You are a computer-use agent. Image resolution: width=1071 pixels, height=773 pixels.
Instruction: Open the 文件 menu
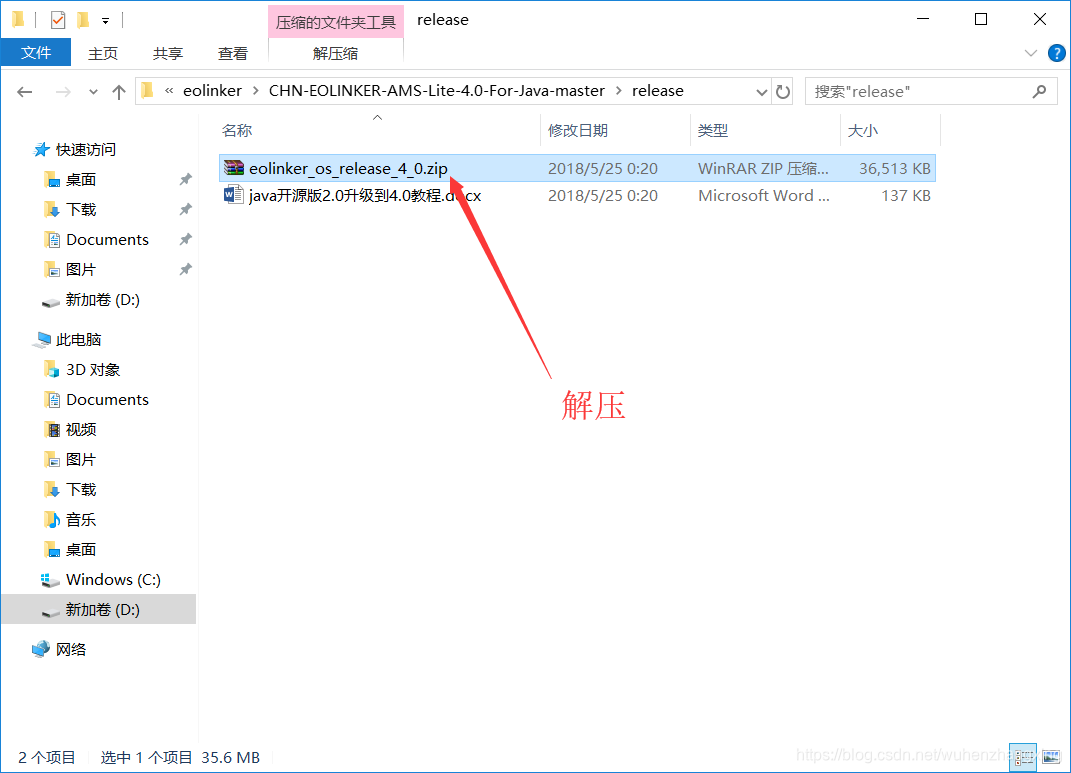click(36, 53)
